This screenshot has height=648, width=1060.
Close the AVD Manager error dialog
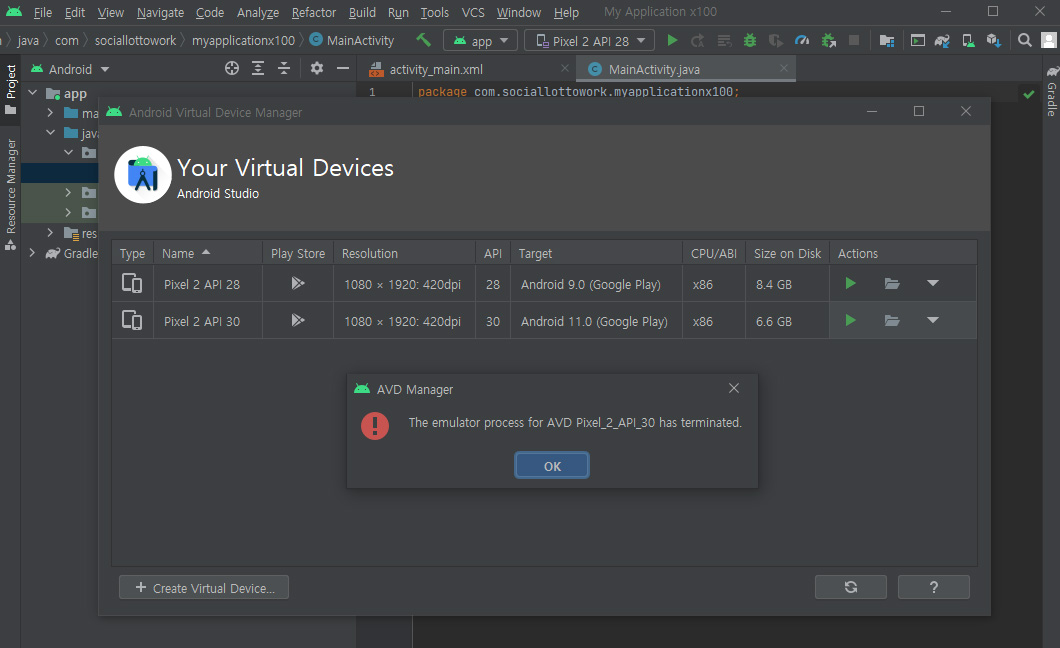pyautogui.click(x=733, y=388)
